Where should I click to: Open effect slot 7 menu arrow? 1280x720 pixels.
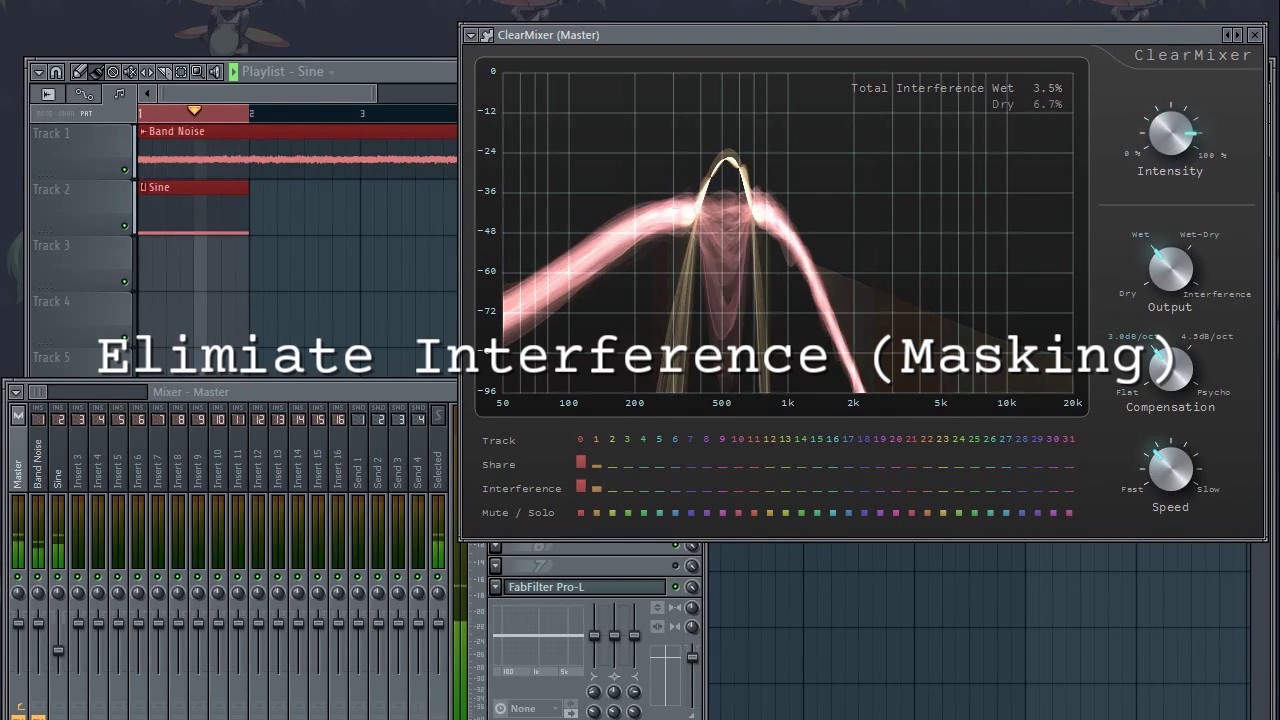point(495,566)
